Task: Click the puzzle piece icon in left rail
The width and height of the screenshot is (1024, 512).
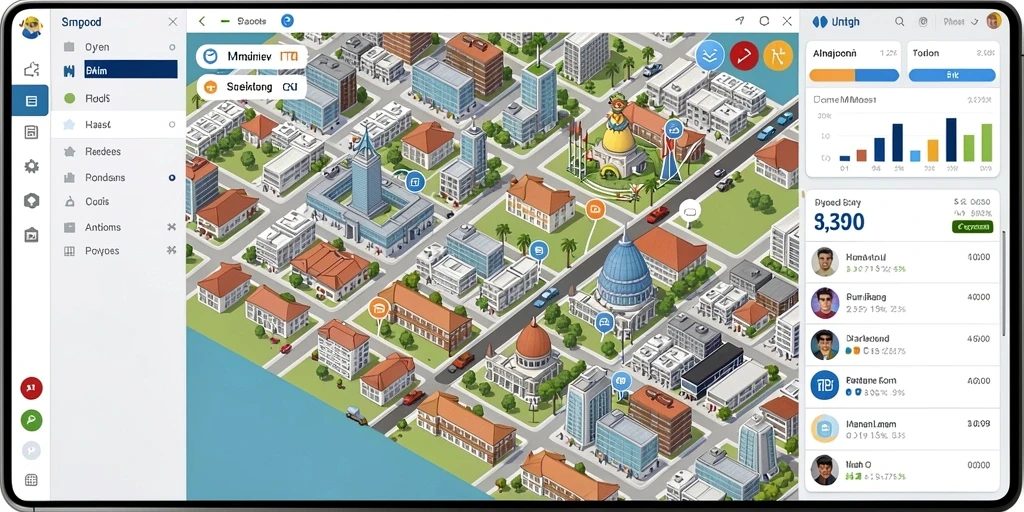Action: [31, 69]
